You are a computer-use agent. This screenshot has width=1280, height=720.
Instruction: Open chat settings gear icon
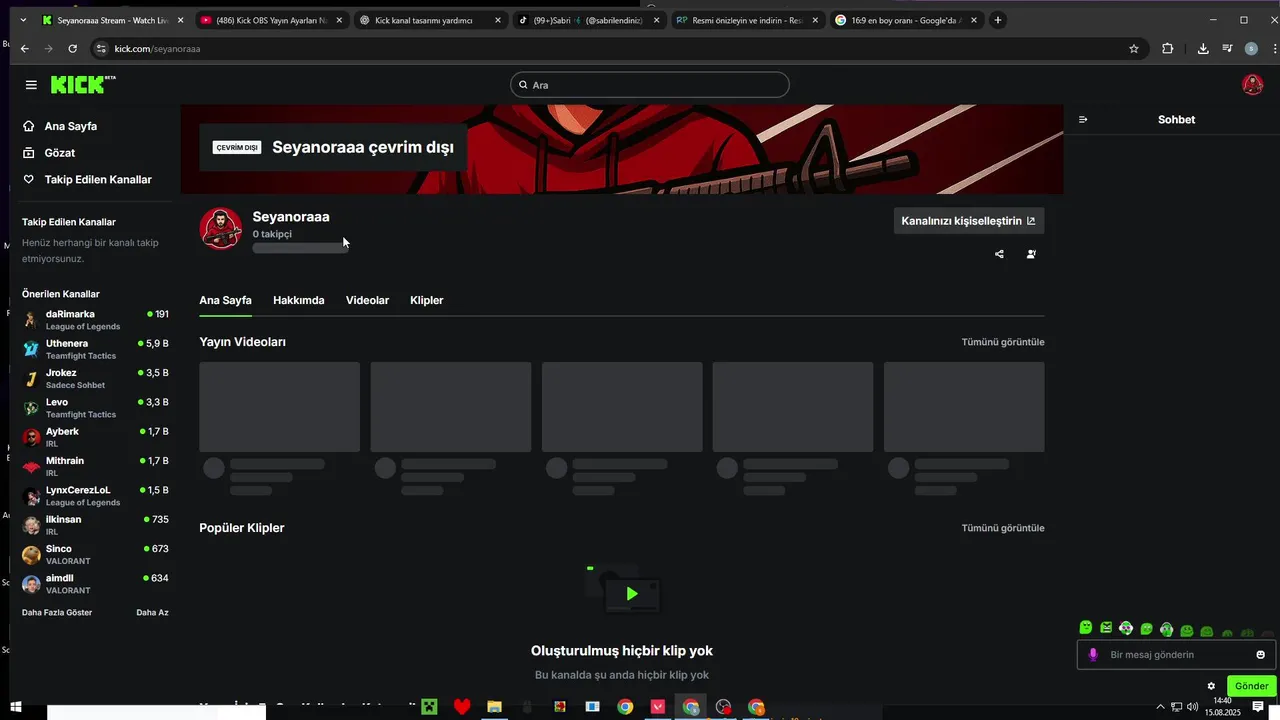click(1211, 686)
